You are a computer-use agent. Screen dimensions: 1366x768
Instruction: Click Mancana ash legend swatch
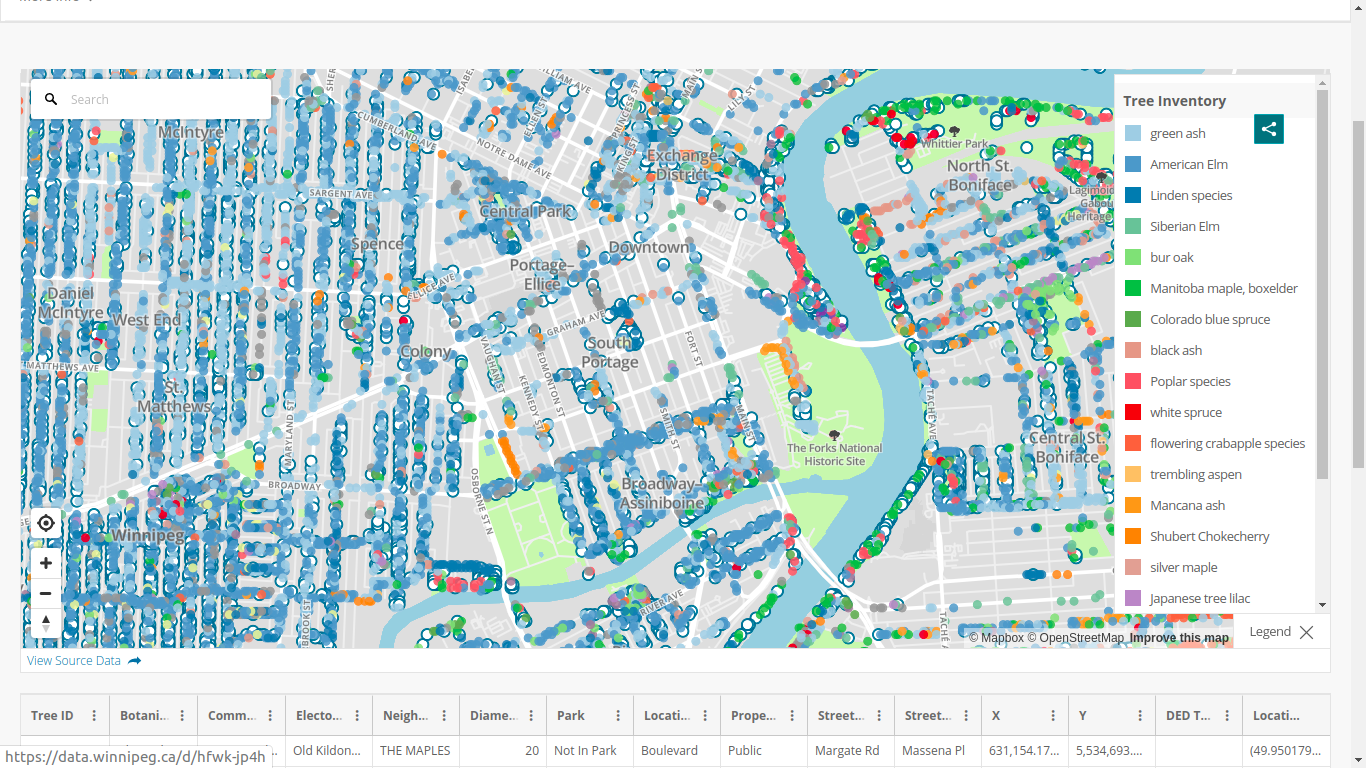coord(1133,505)
